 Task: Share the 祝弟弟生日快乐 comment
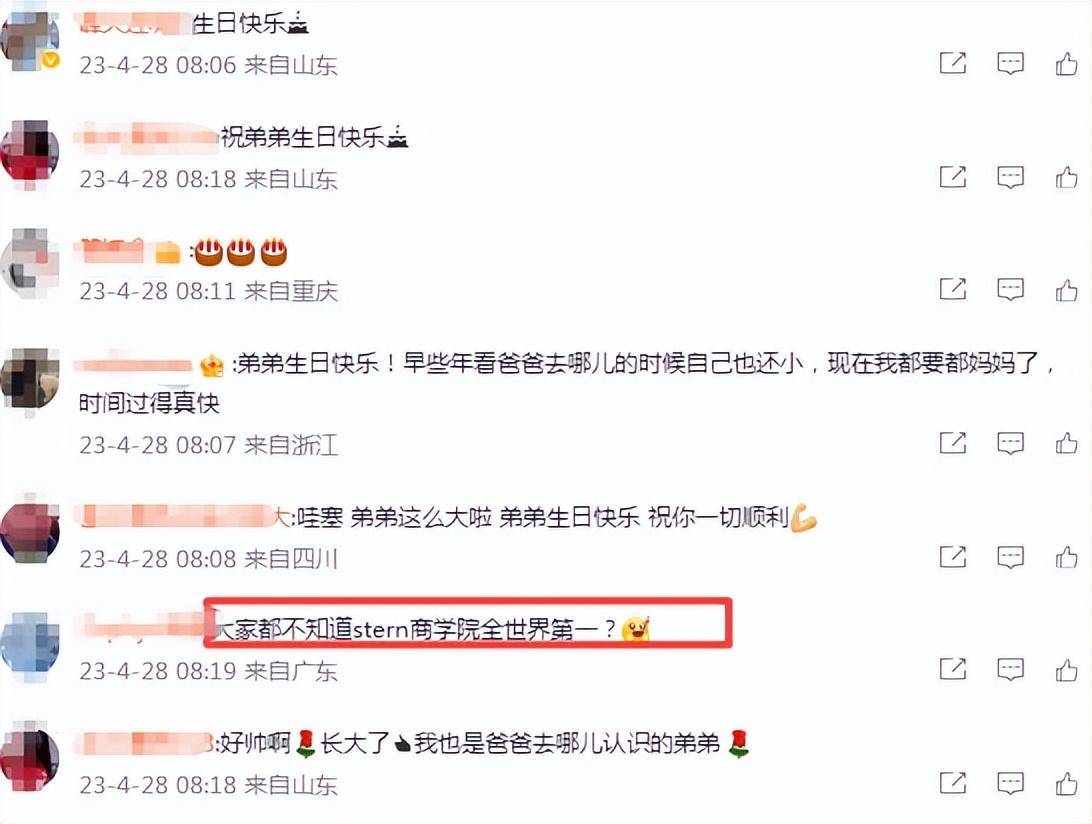pos(953,177)
